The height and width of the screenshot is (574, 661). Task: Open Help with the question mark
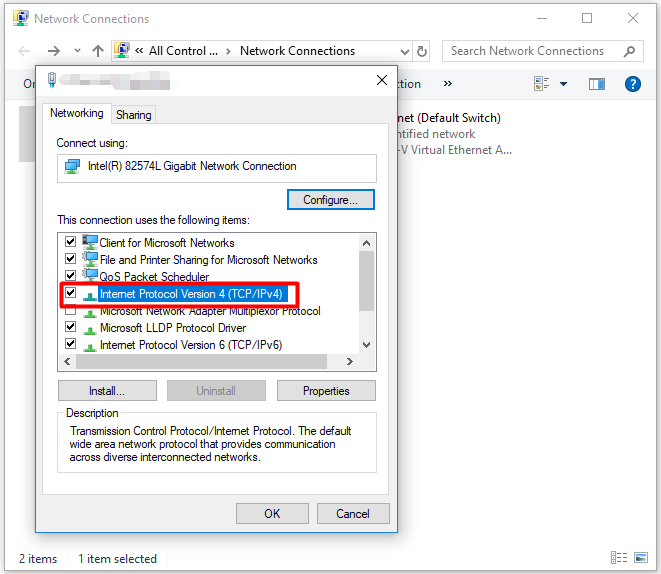click(633, 84)
